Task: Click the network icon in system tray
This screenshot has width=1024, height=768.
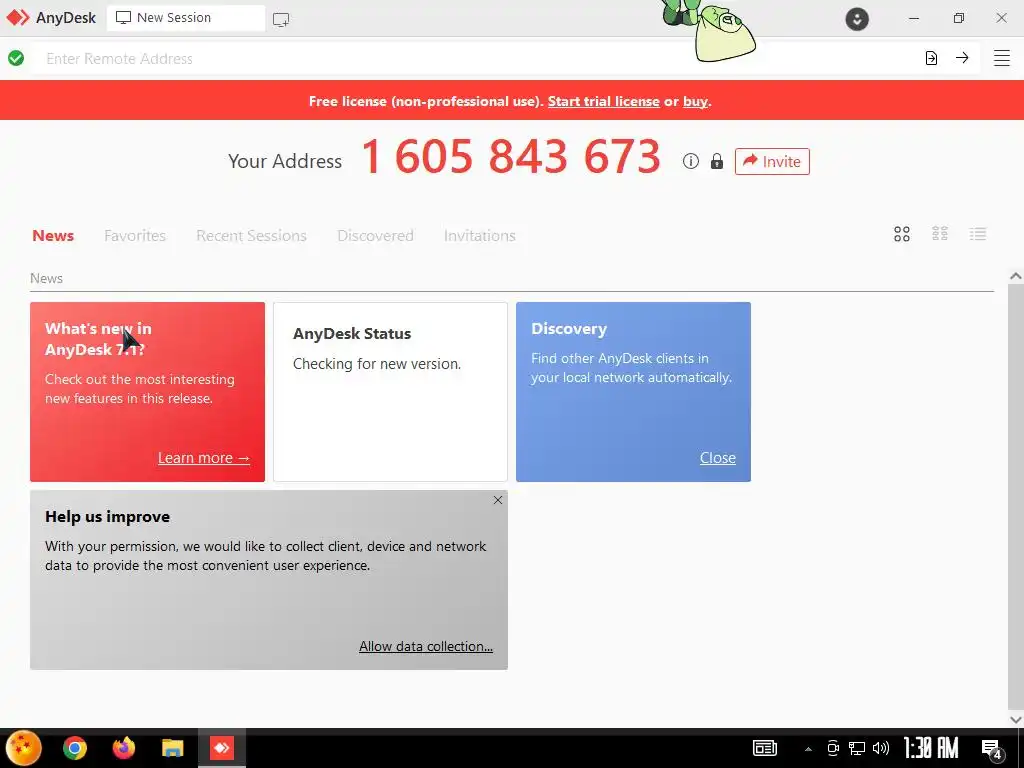Action: [x=856, y=748]
